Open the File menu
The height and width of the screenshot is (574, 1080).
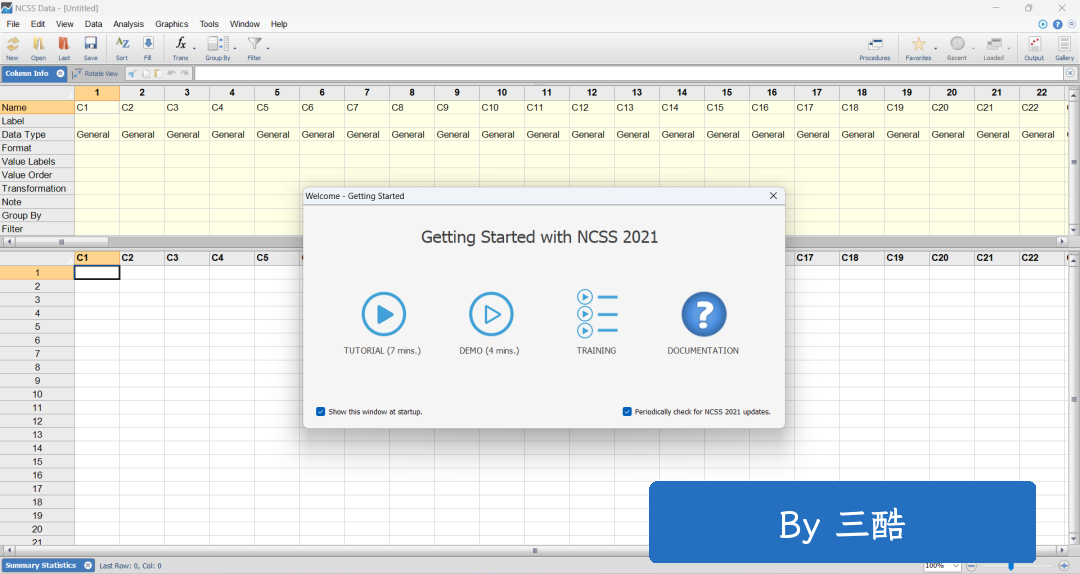tap(13, 24)
